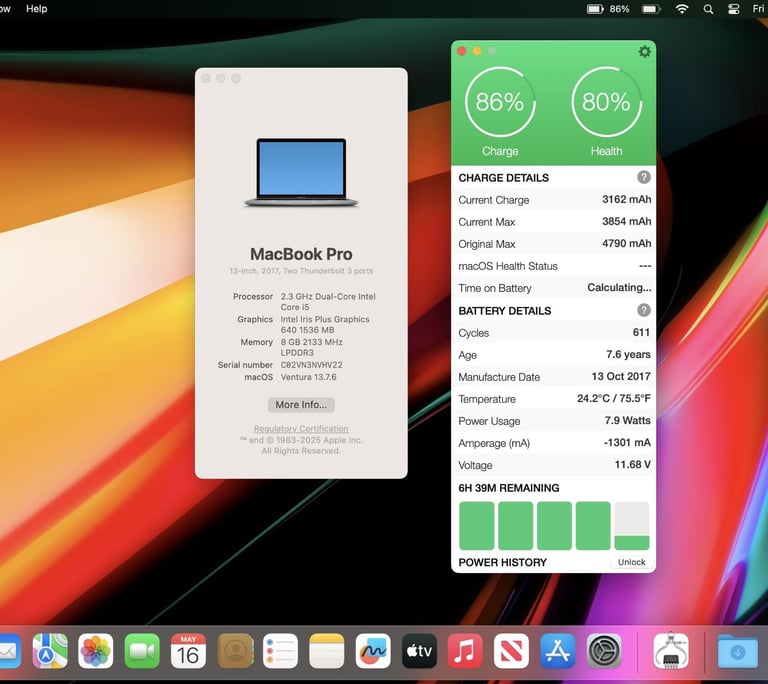
Task: Click the 13-inch, 2017 model subtitle
Action: tap(301, 271)
